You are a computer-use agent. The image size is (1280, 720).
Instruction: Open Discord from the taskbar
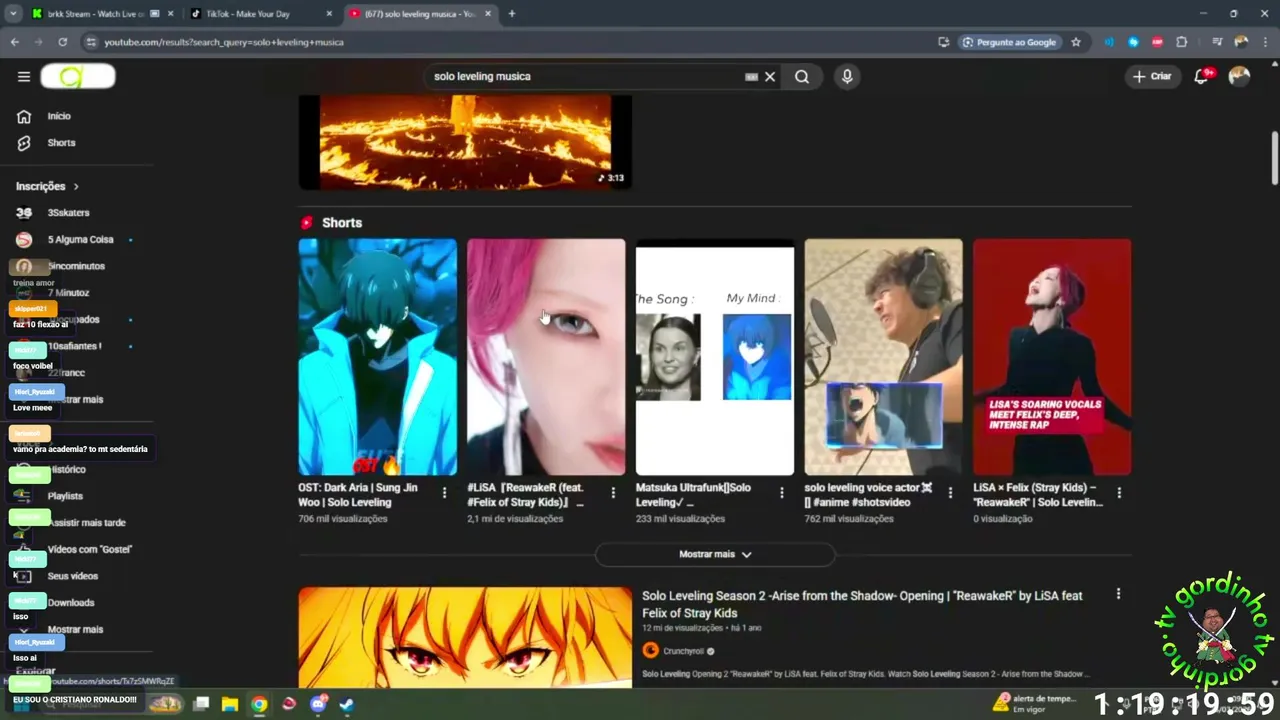318,704
